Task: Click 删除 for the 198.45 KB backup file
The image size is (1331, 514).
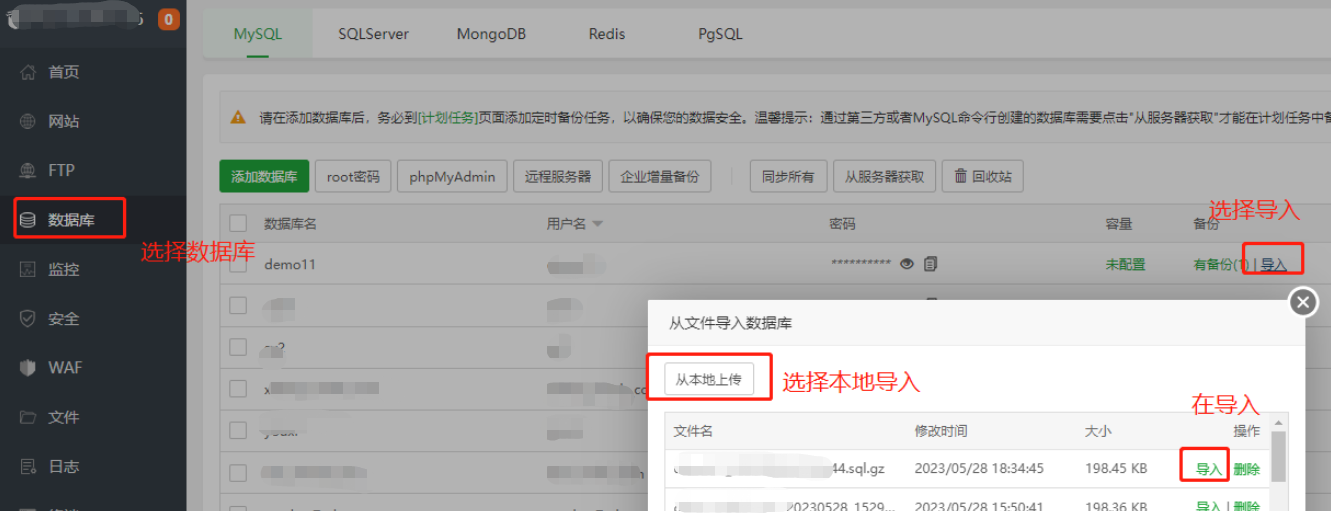Action: tap(1246, 469)
